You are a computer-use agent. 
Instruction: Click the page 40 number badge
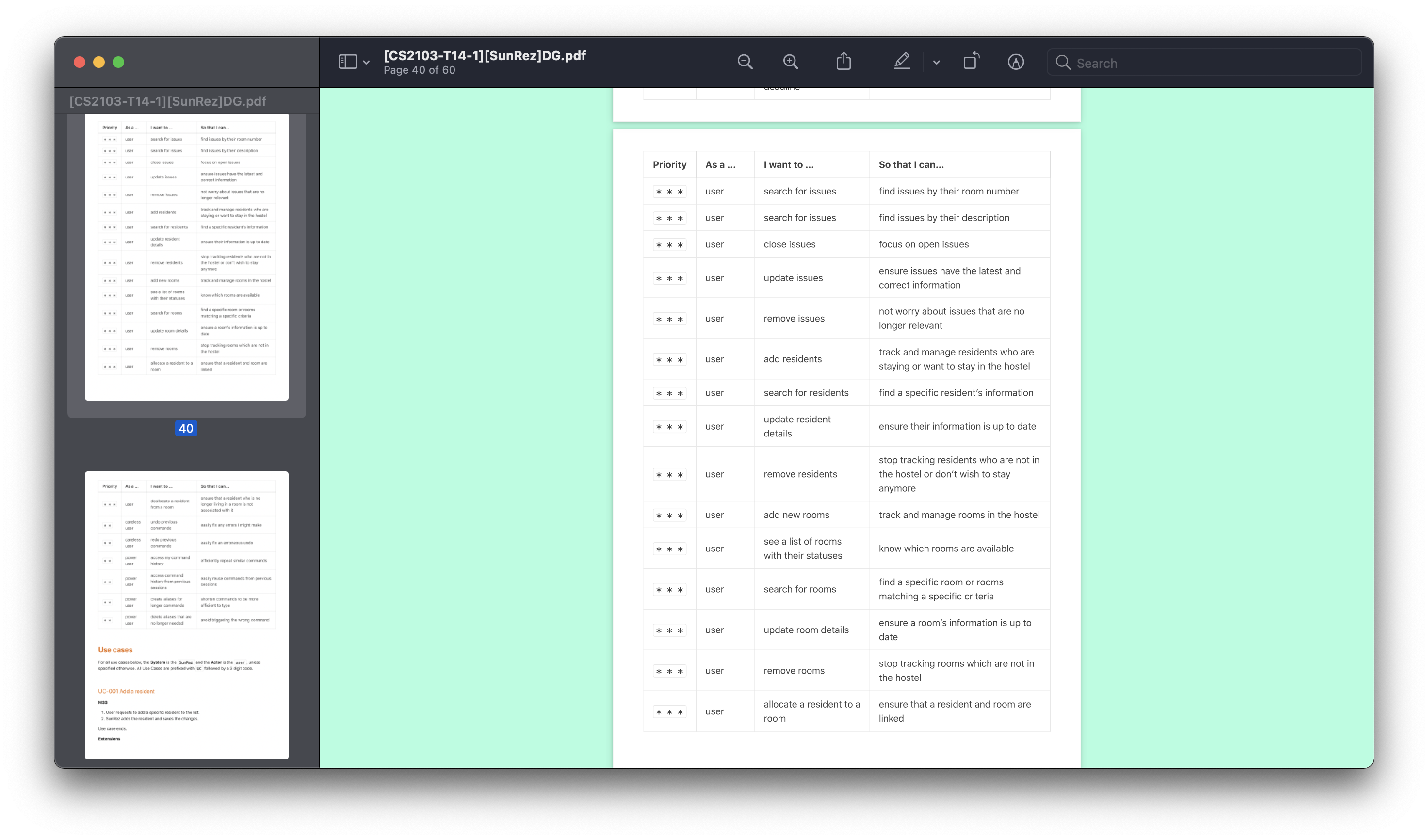coord(186,428)
